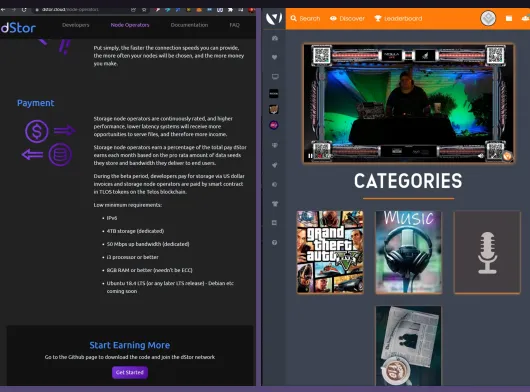Click the heart favorites icon in sidebar

tap(274, 57)
